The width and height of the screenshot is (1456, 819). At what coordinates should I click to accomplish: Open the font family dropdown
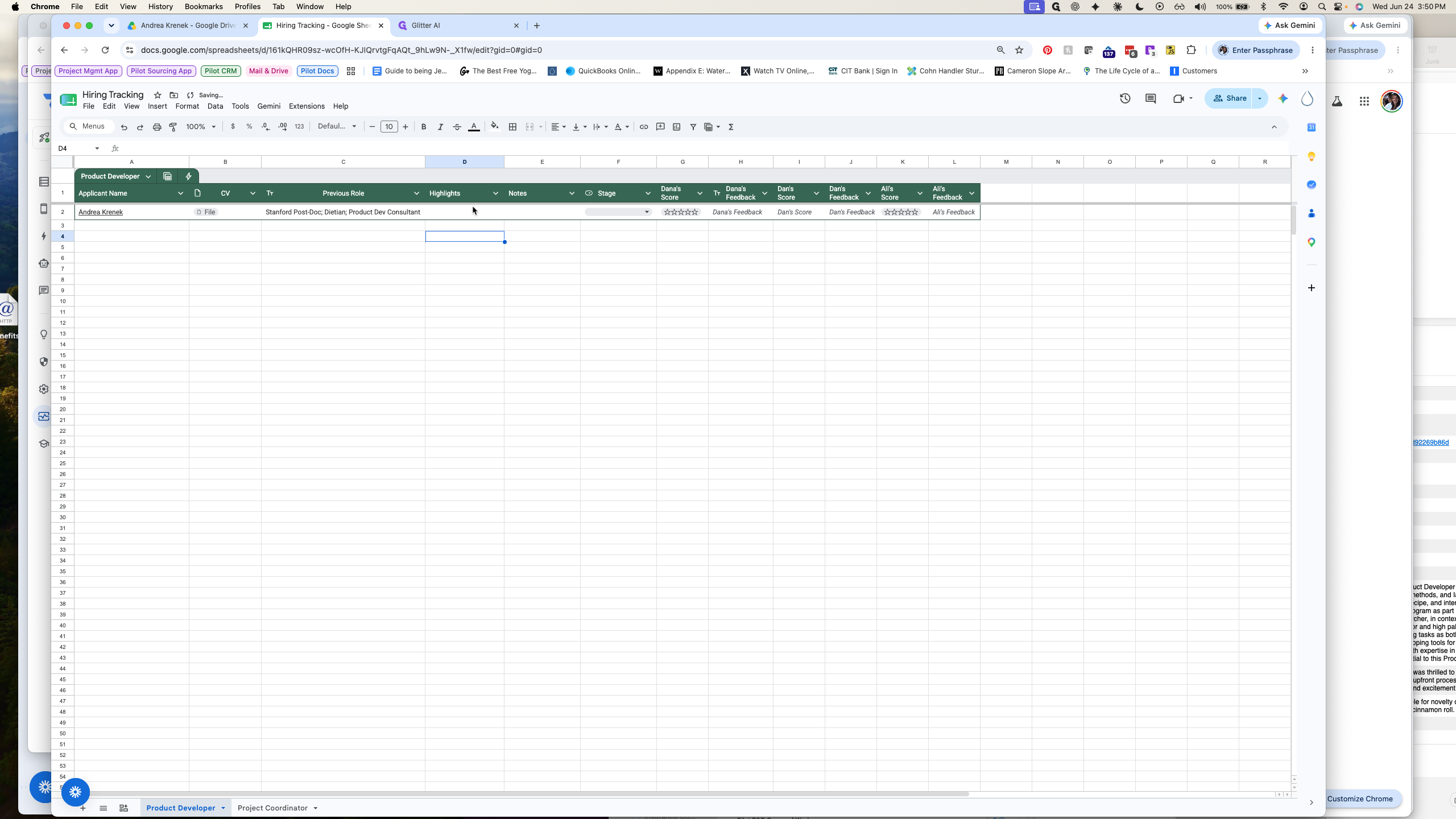(x=337, y=127)
